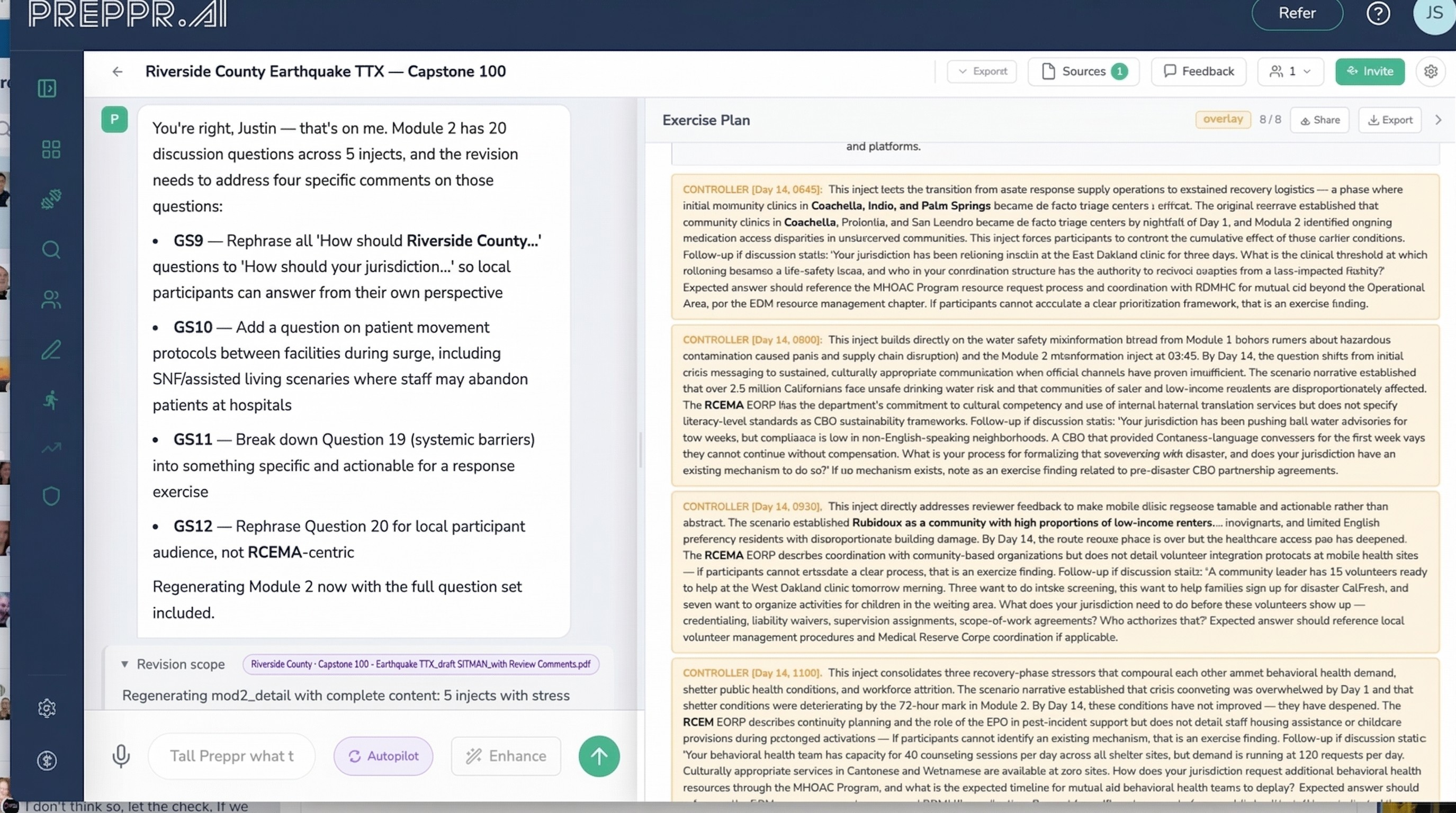Viewport: 1456px width, 813px height.
Task: Click the sidebar panel toggle icon
Action: point(47,88)
